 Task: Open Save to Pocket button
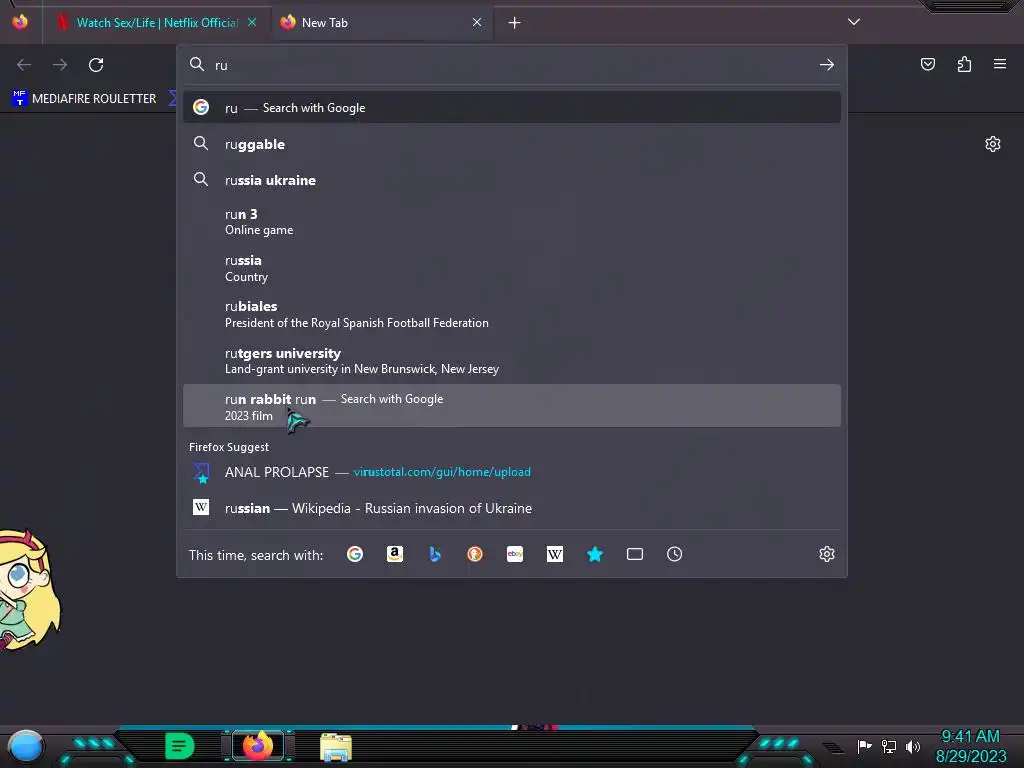click(x=928, y=64)
